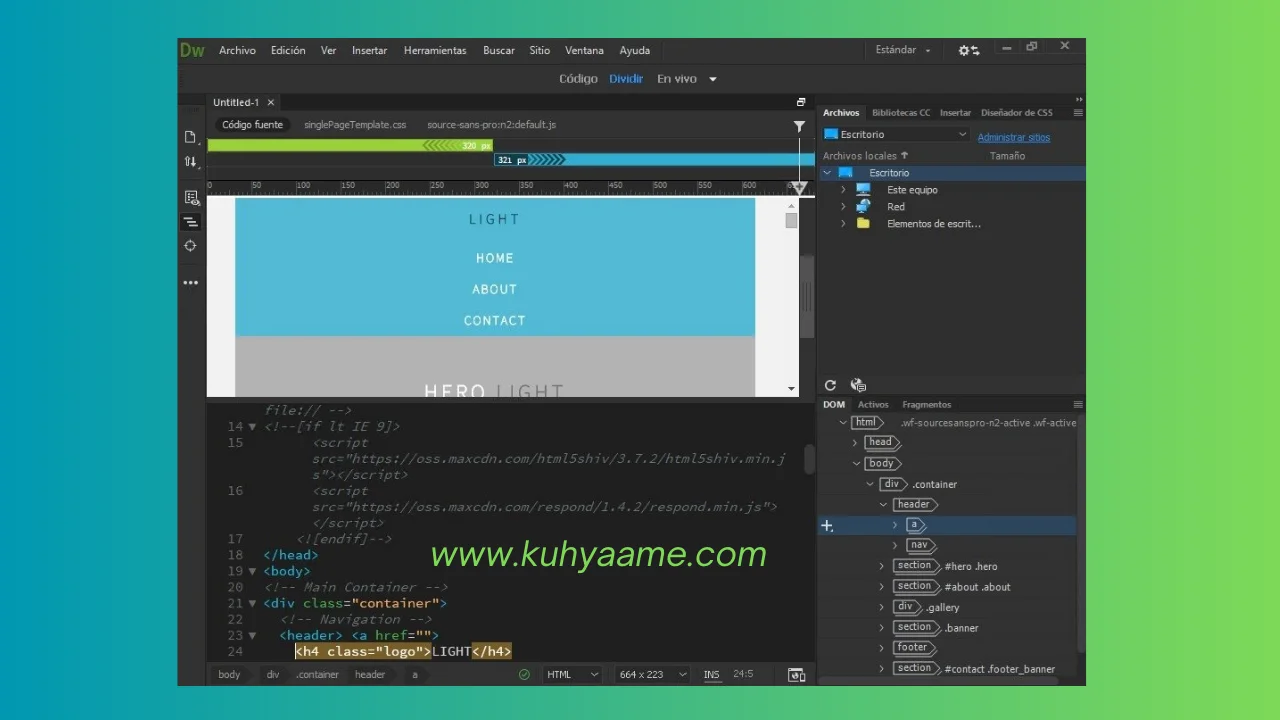This screenshot has height=720, width=1280.
Task: Open the Edición menu
Action: [x=288, y=50]
